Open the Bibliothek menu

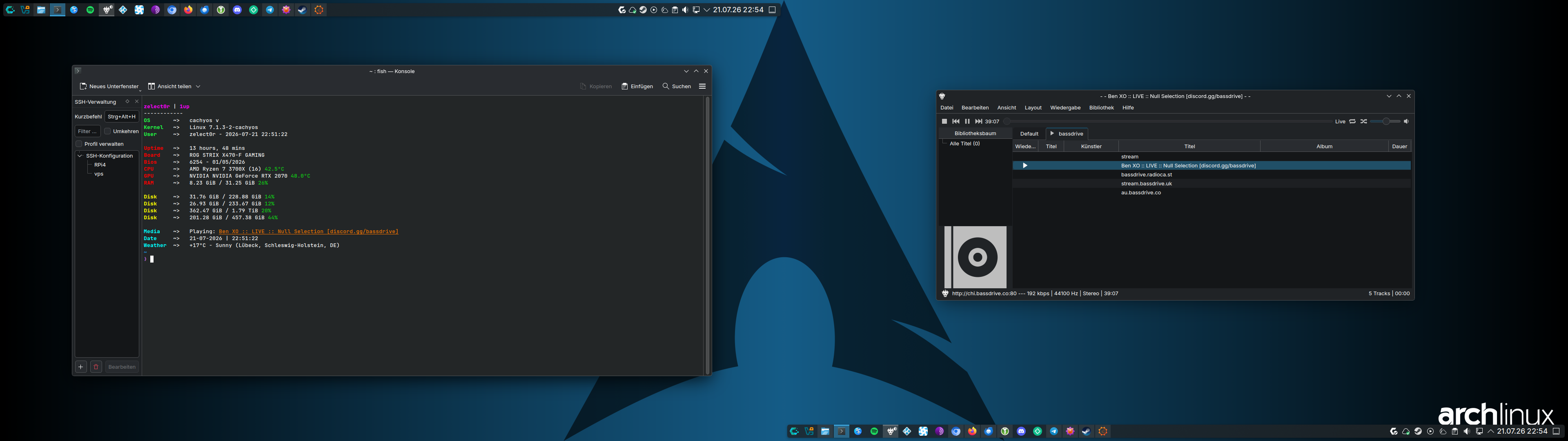click(x=1101, y=108)
